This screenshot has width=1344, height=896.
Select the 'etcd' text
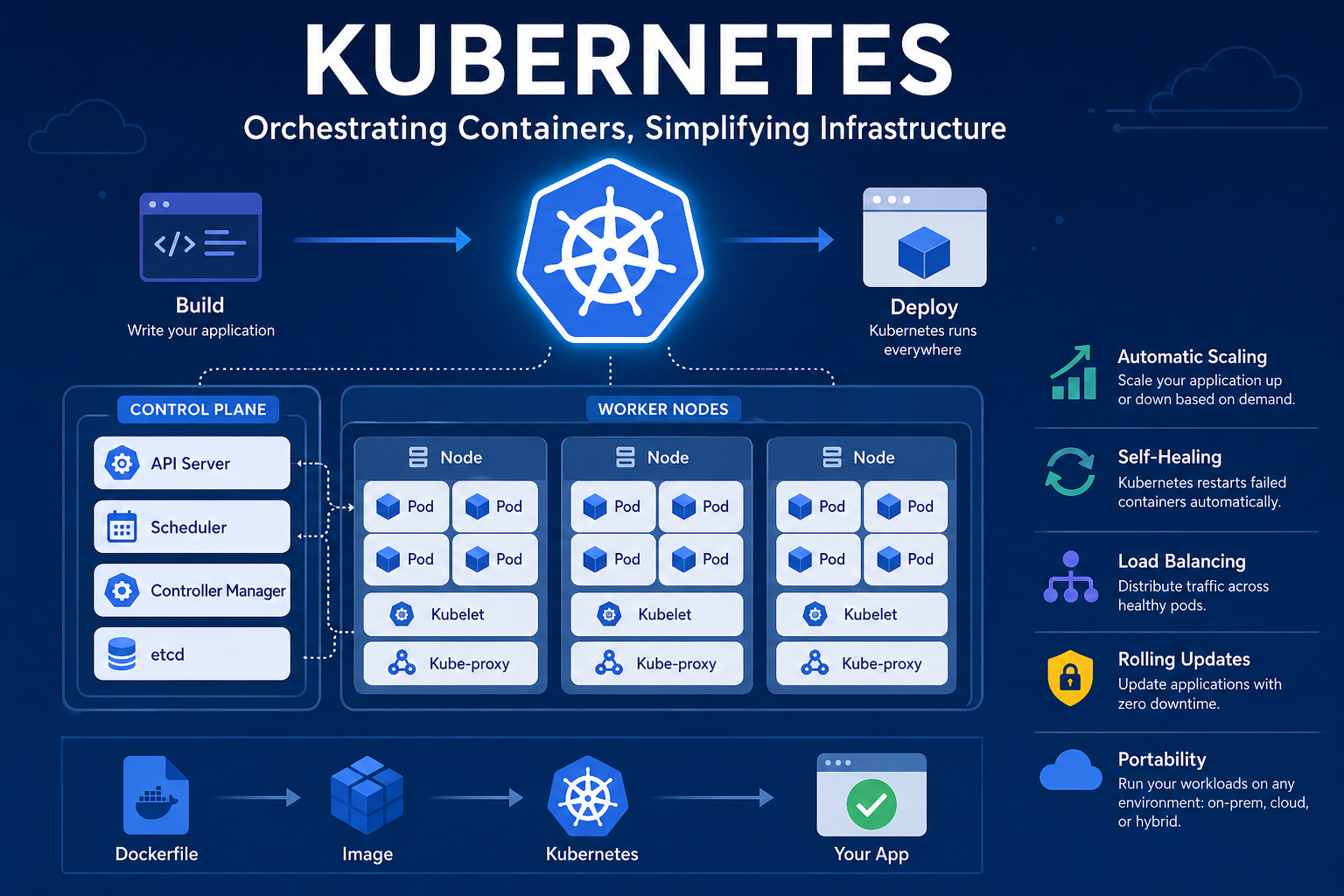[x=167, y=654]
